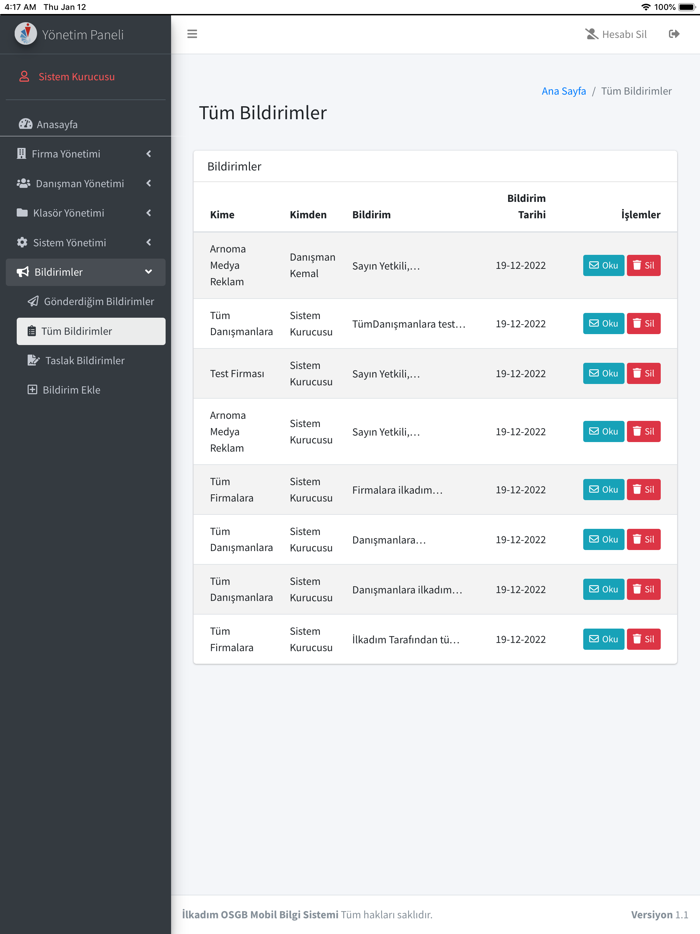This screenshot has height=934, width=700.
Task: Click the Taslak Bildirimler draft icon
Action: (33, 360)
